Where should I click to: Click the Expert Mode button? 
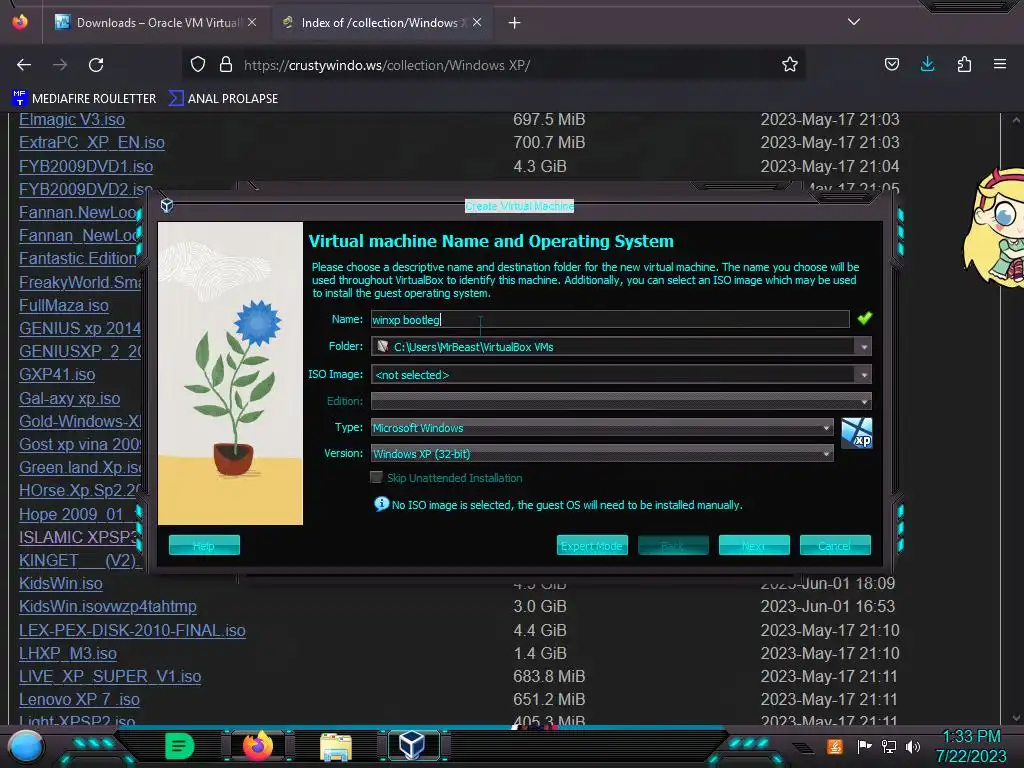coord(592,545)
